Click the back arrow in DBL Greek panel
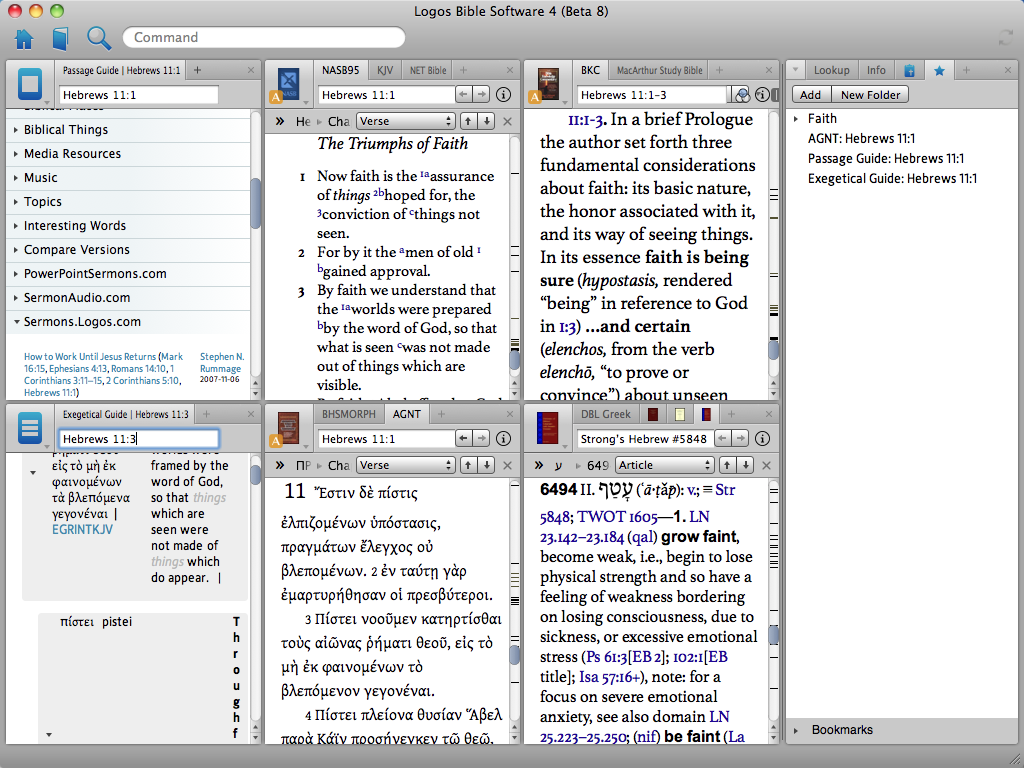The width and height of the screenshot is (1024, 768). click(x=723, y=438)
